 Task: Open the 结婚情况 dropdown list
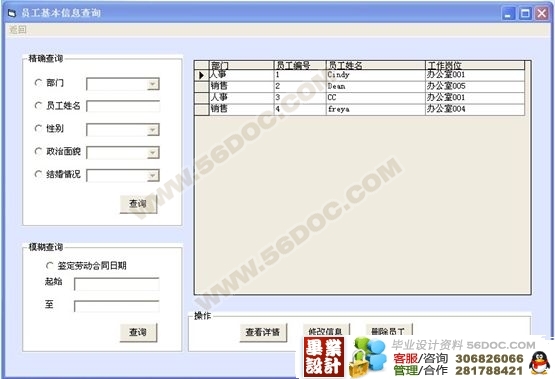(153, 176)
